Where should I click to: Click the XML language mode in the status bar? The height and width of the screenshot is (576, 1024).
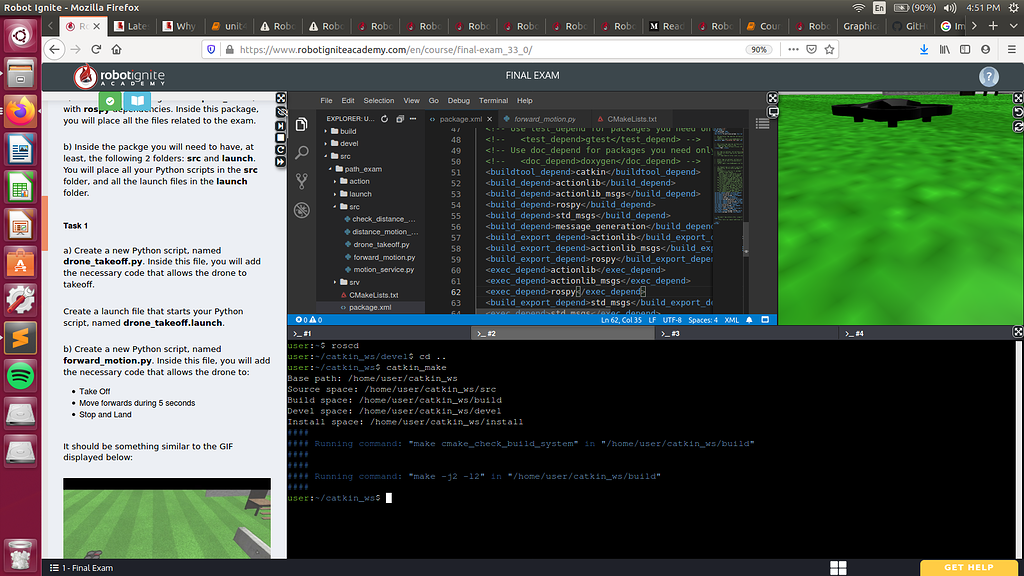pos(730,320)
